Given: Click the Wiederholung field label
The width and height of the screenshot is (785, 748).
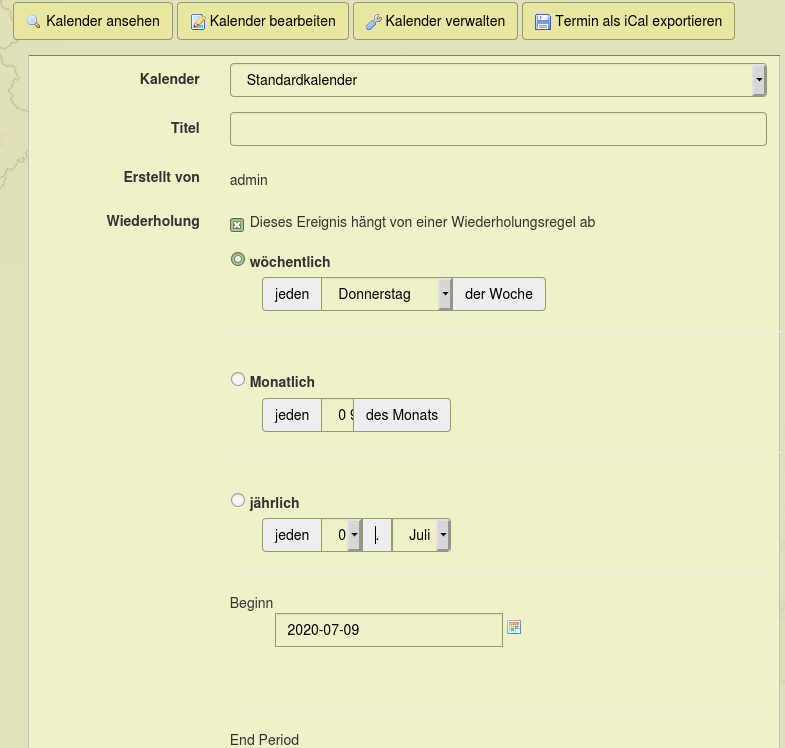Looking at the screenshot, I should 153,221.
